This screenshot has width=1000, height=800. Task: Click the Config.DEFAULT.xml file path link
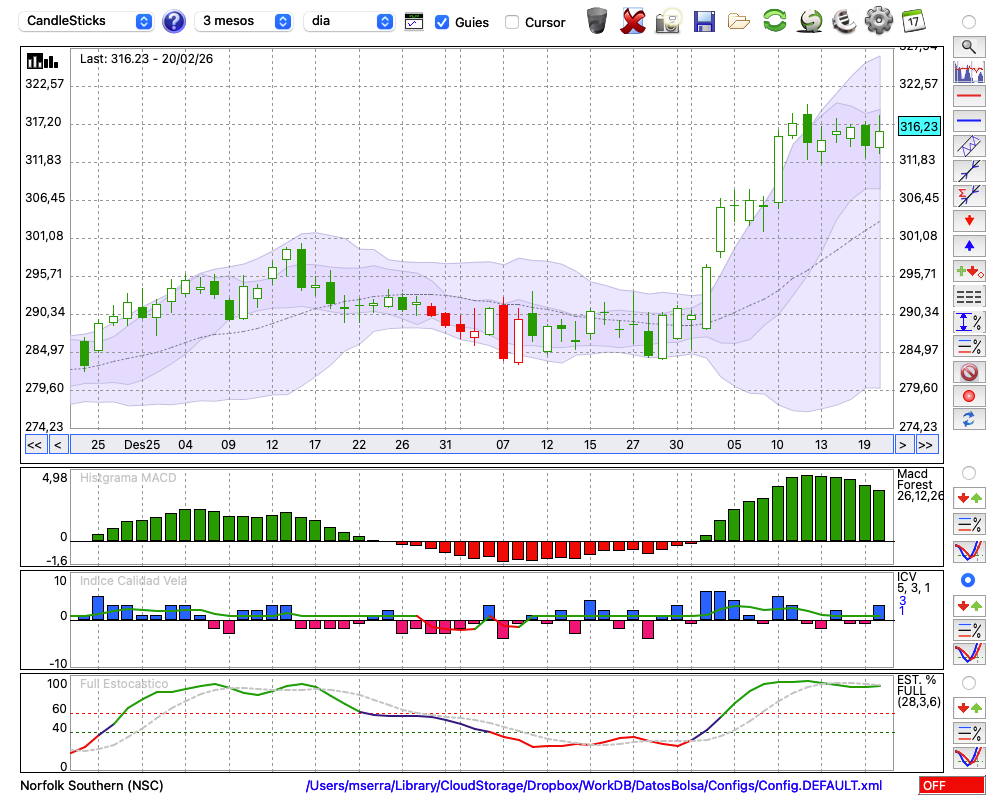594,786
